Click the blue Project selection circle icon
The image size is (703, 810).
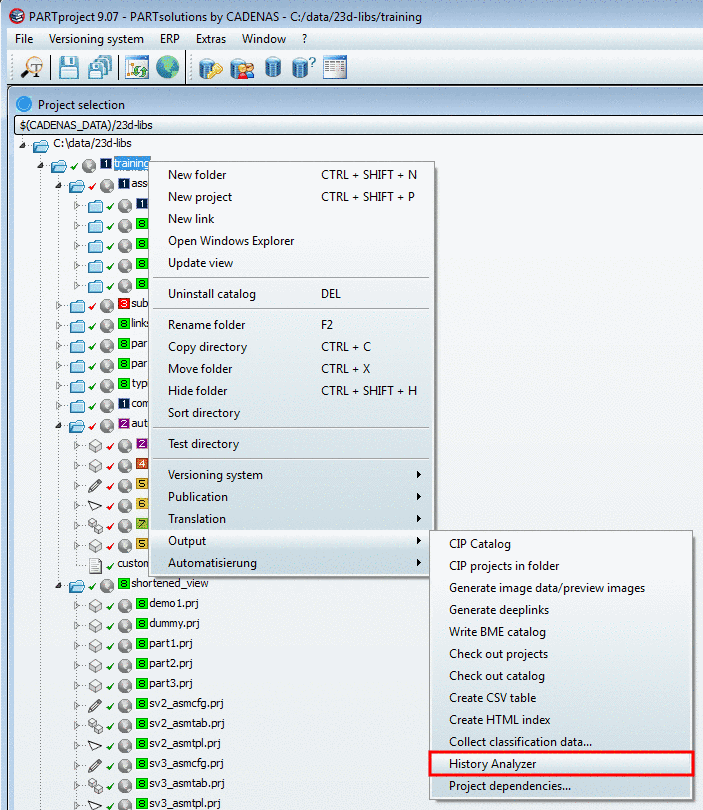point(24,104)
